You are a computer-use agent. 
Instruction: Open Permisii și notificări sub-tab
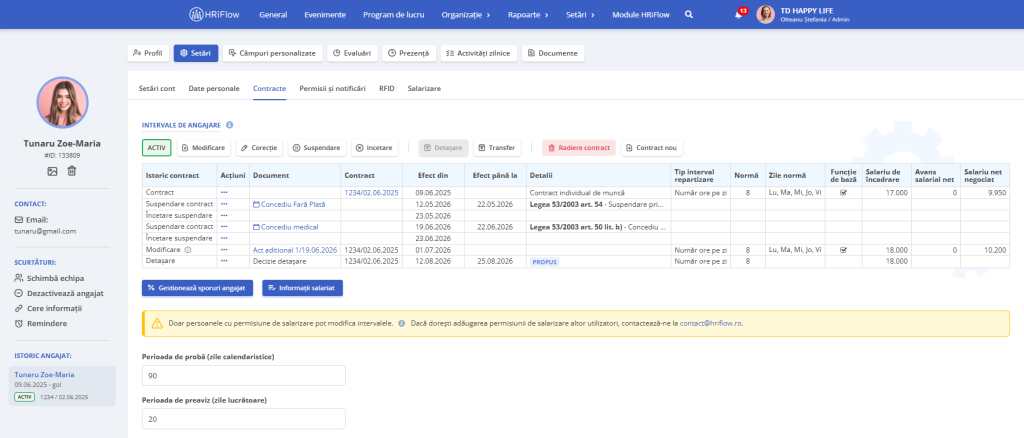(x=332, y=88)
